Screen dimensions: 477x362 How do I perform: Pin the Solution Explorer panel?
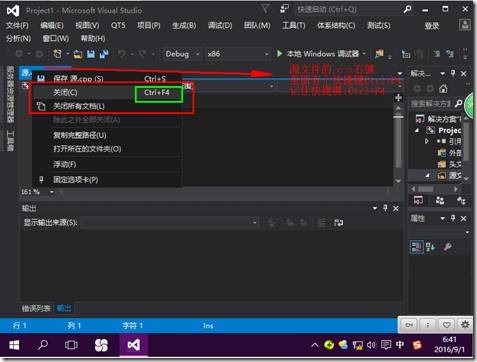click(x=453, y=73)
